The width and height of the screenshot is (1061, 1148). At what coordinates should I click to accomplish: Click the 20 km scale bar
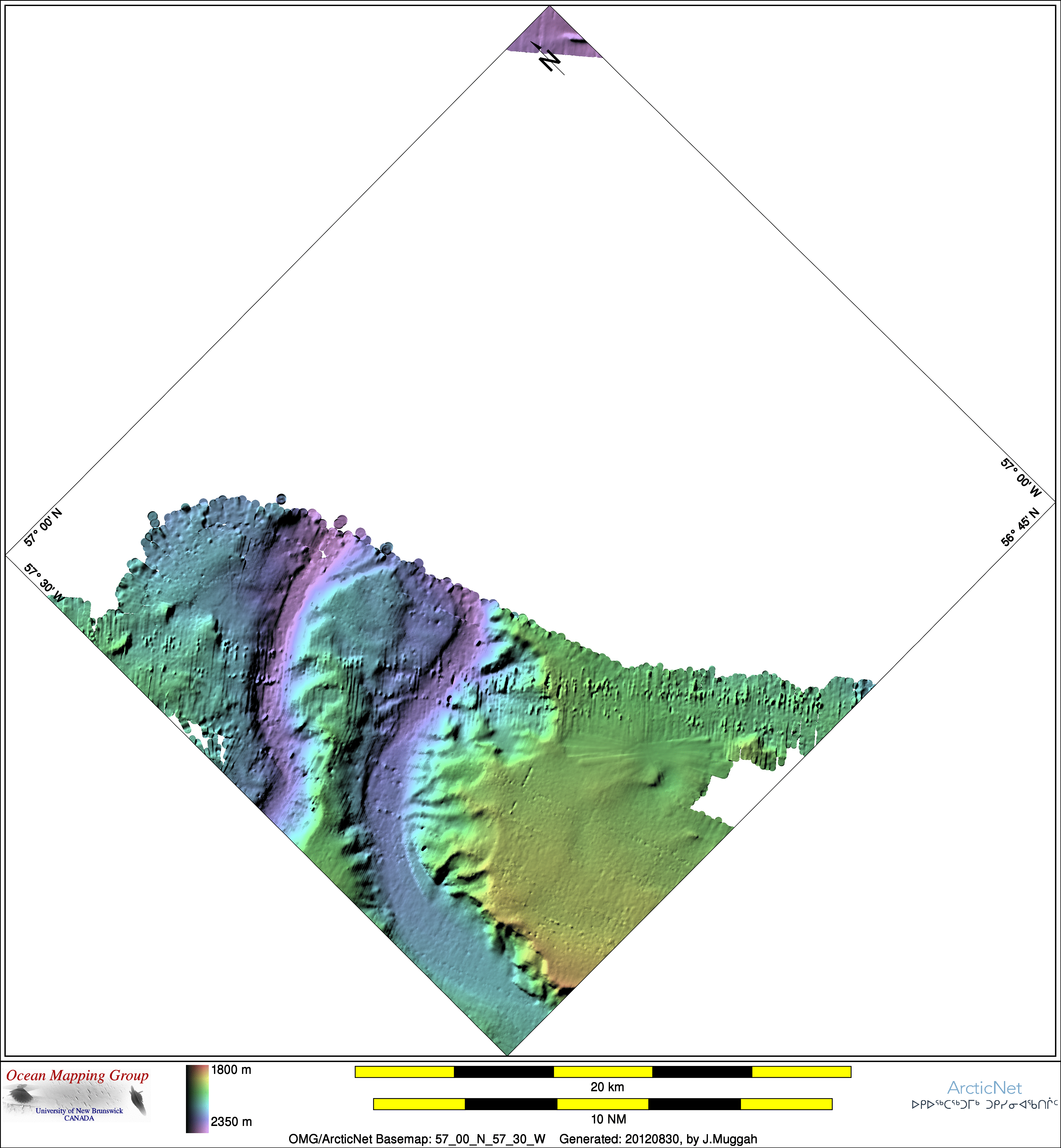603,1072
